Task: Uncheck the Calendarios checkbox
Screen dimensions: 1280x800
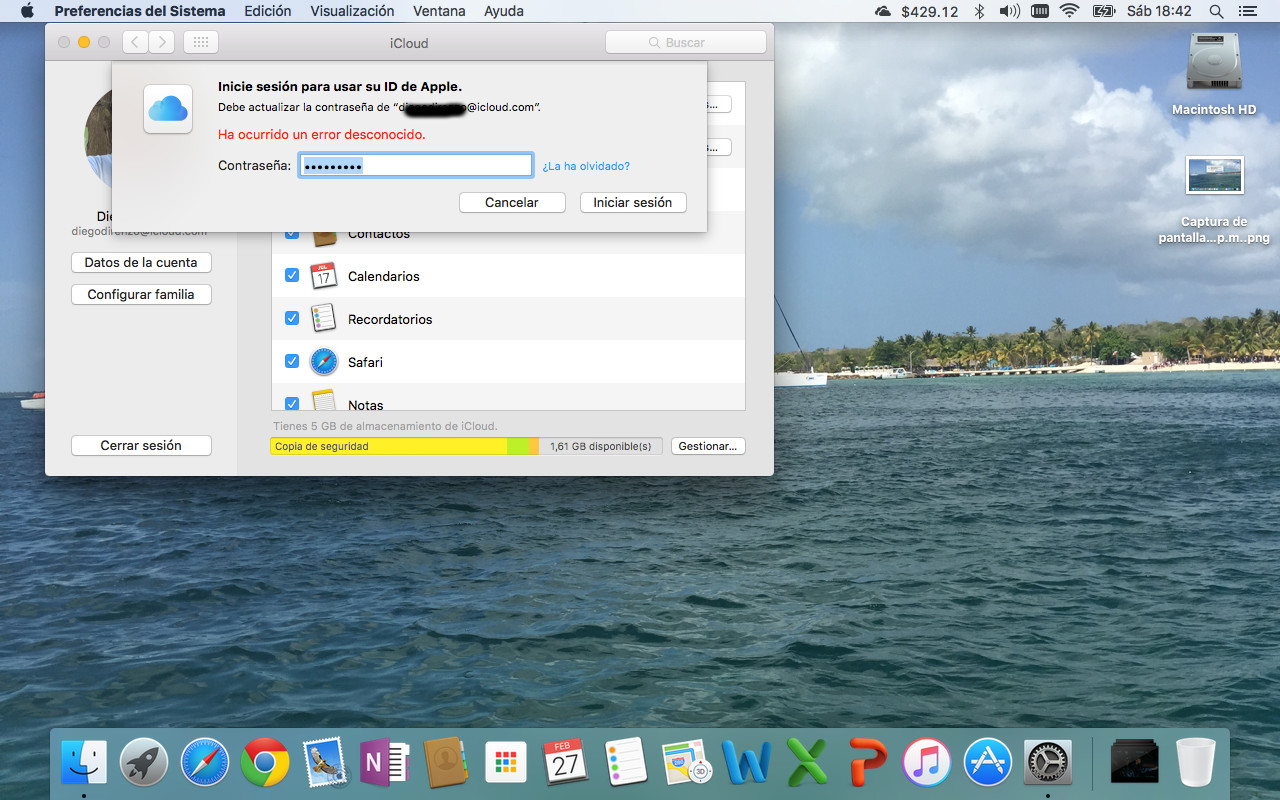Action: point(292,275)
